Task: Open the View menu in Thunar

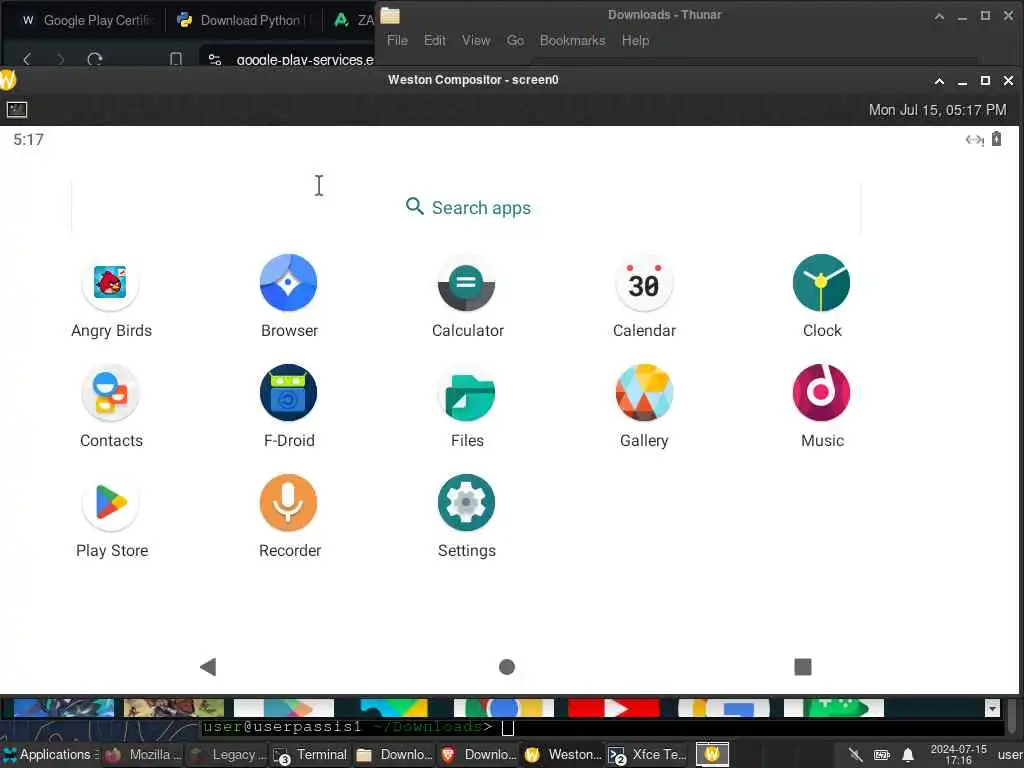Action: pyautogui.click(x=476, y=40)
